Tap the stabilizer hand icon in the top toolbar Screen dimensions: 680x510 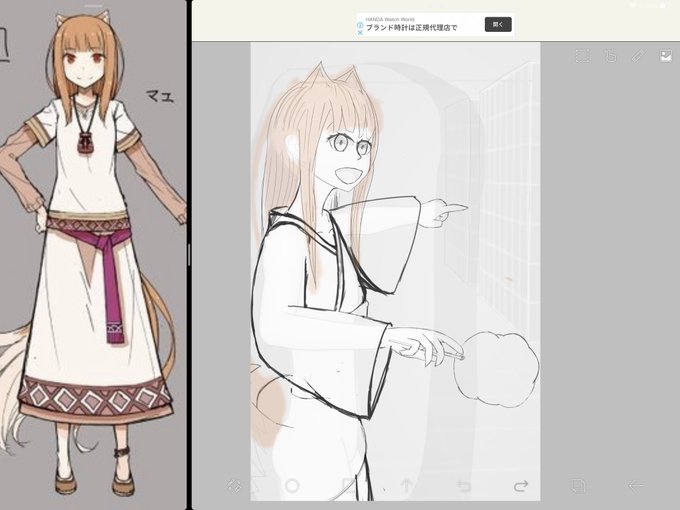[610, 56]
